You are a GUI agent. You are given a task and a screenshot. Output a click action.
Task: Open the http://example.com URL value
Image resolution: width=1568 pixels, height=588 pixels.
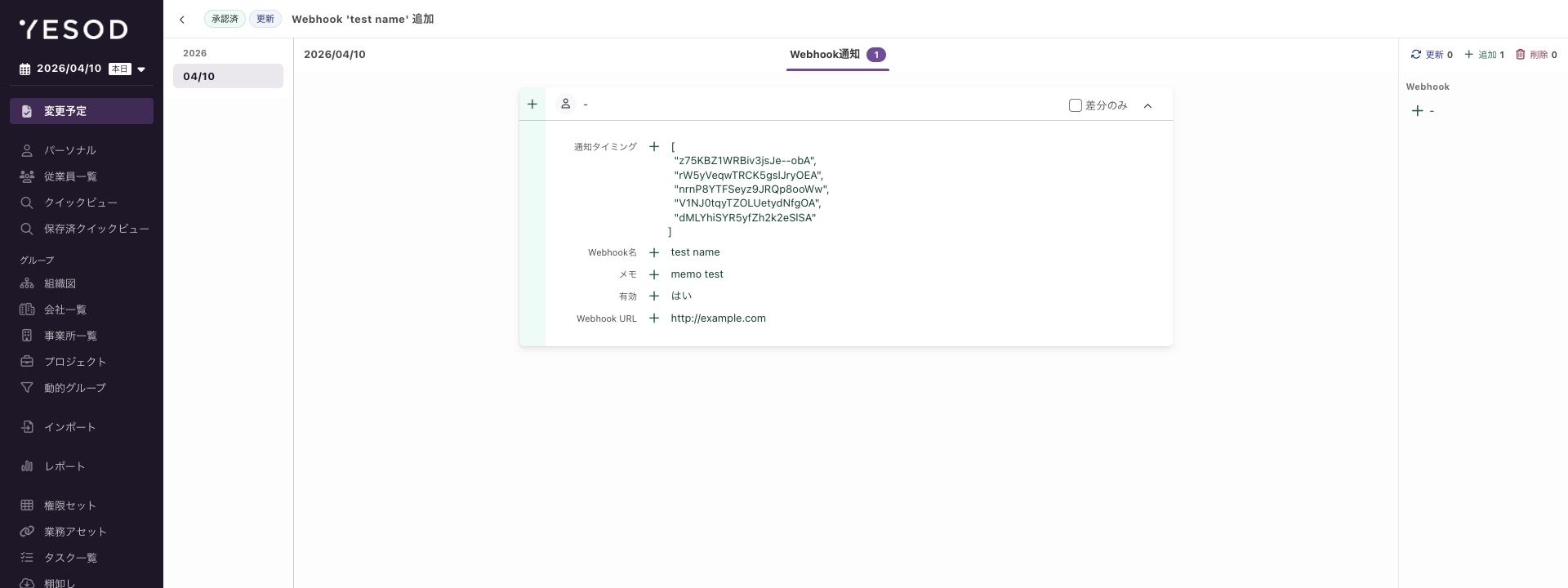pos(718,318)
